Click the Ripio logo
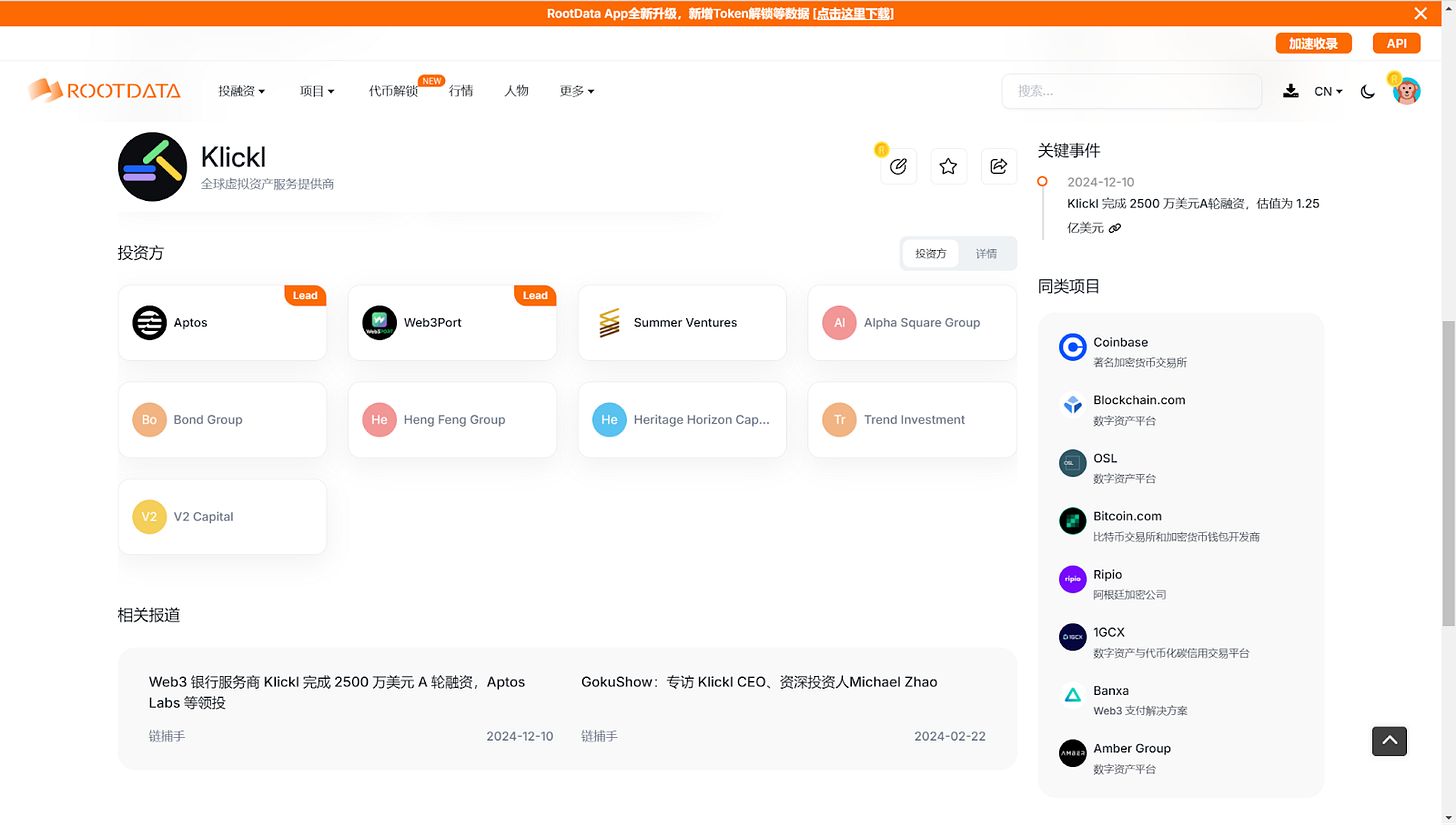The width and height of the screenshot is (1456, 825). tap(1072, 579)
